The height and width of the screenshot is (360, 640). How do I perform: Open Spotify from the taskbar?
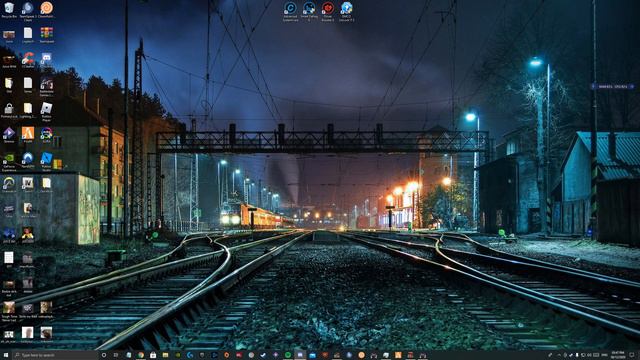coord(288,355)
